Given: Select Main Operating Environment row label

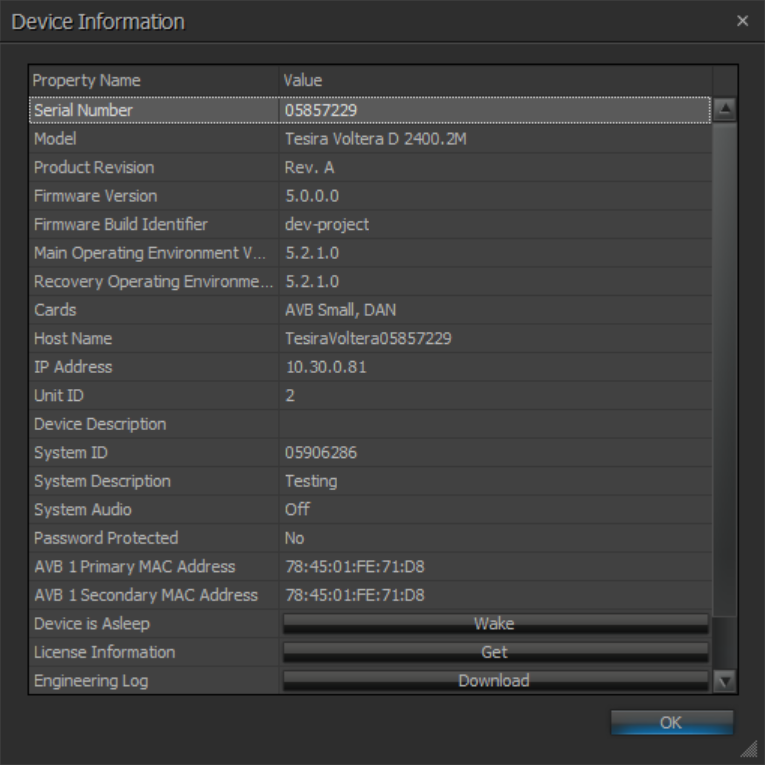Looking at the screenshot, I should (x=150, y=253).
